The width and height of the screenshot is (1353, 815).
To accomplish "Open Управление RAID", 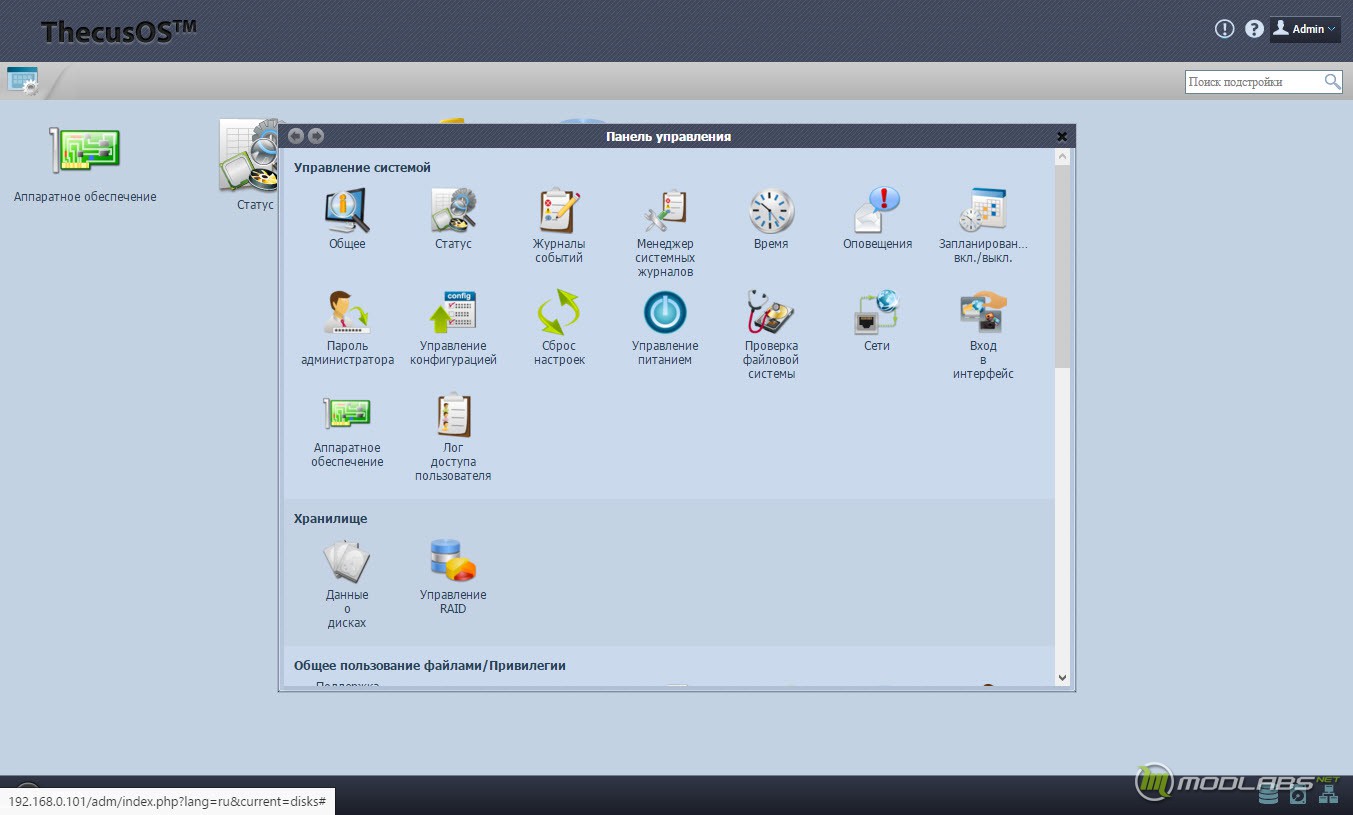I will tap(453, 562).
